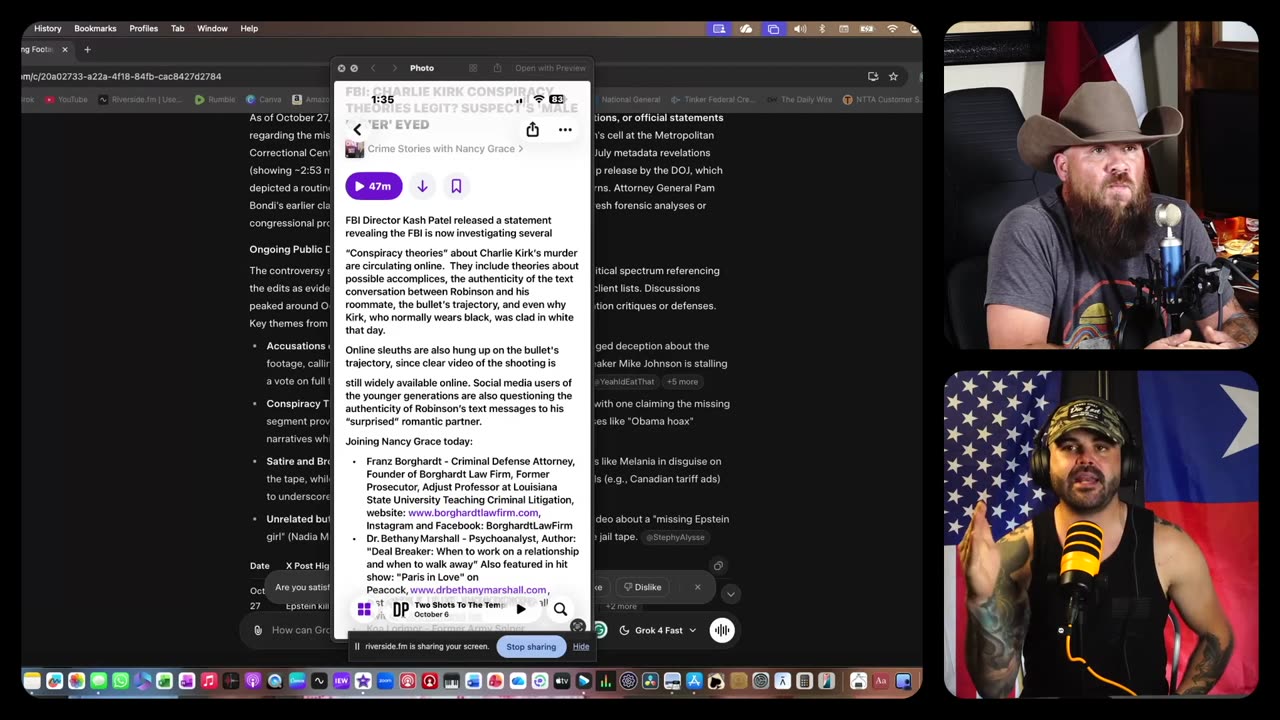
Task: Visit the www.borghardtlawfirm.com link
Action: (473, 513)
